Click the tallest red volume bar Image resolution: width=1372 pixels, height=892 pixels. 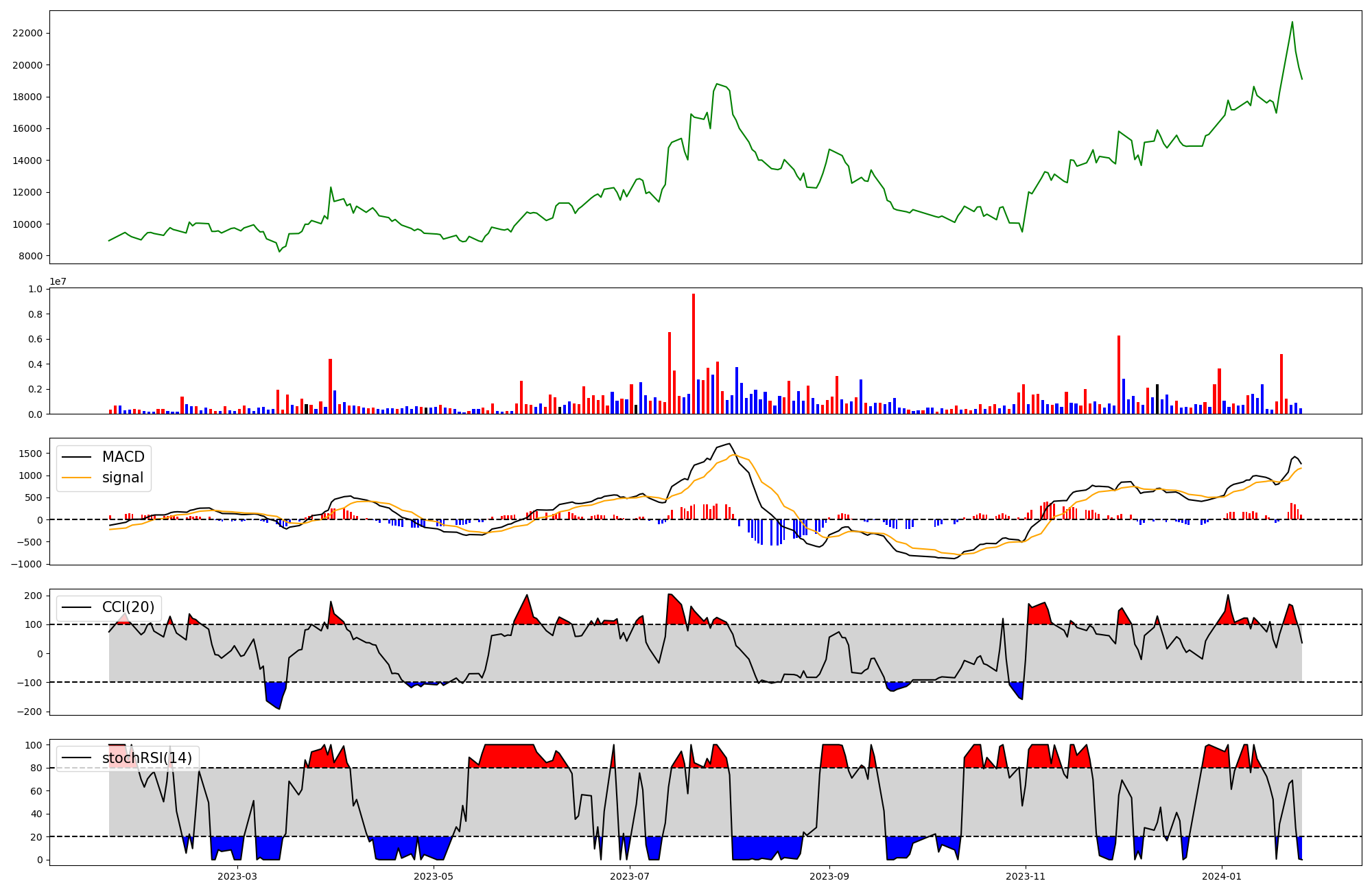(x=694, y=353)
